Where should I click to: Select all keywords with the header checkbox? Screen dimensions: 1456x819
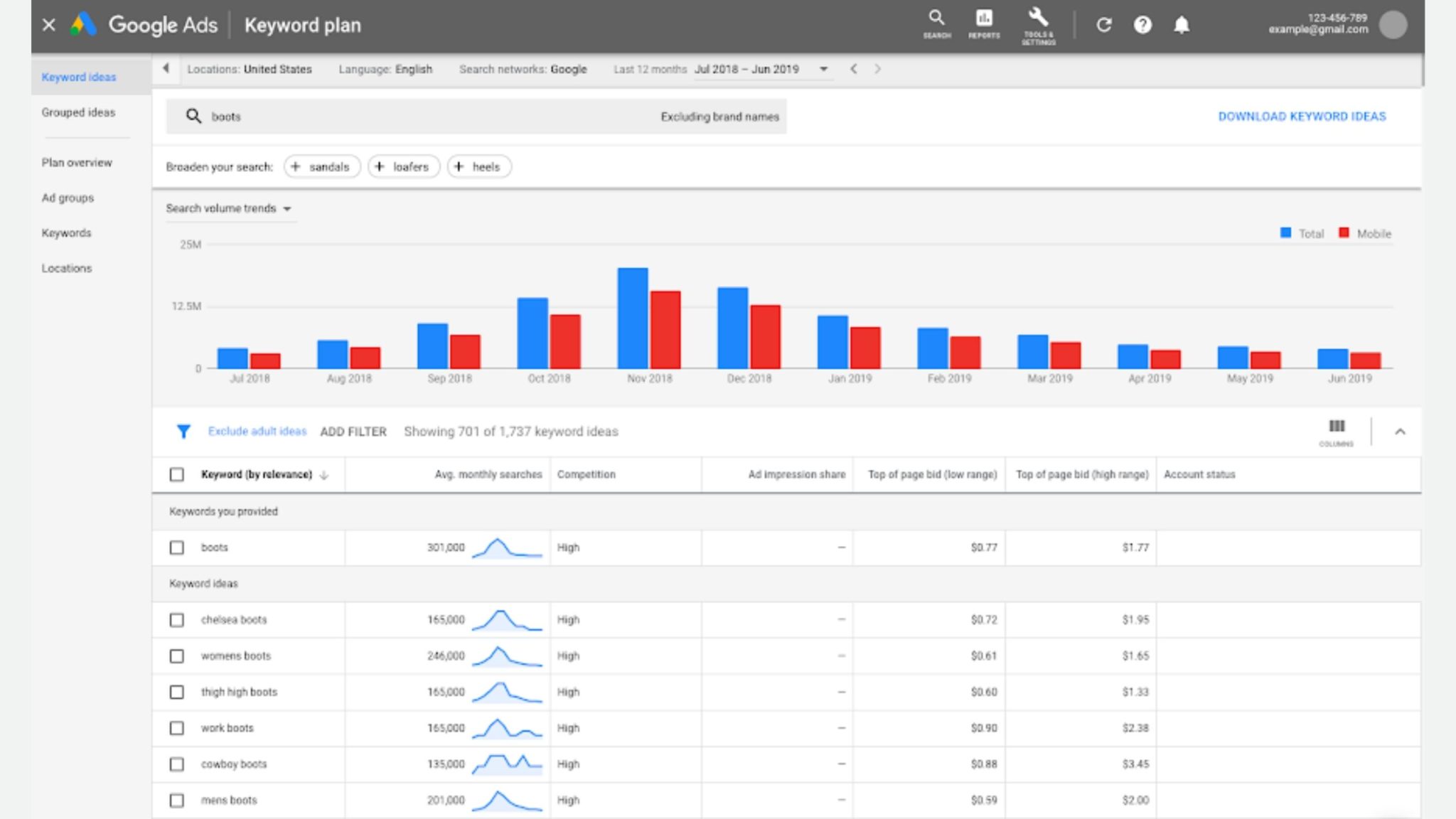[x=177, y=474]
